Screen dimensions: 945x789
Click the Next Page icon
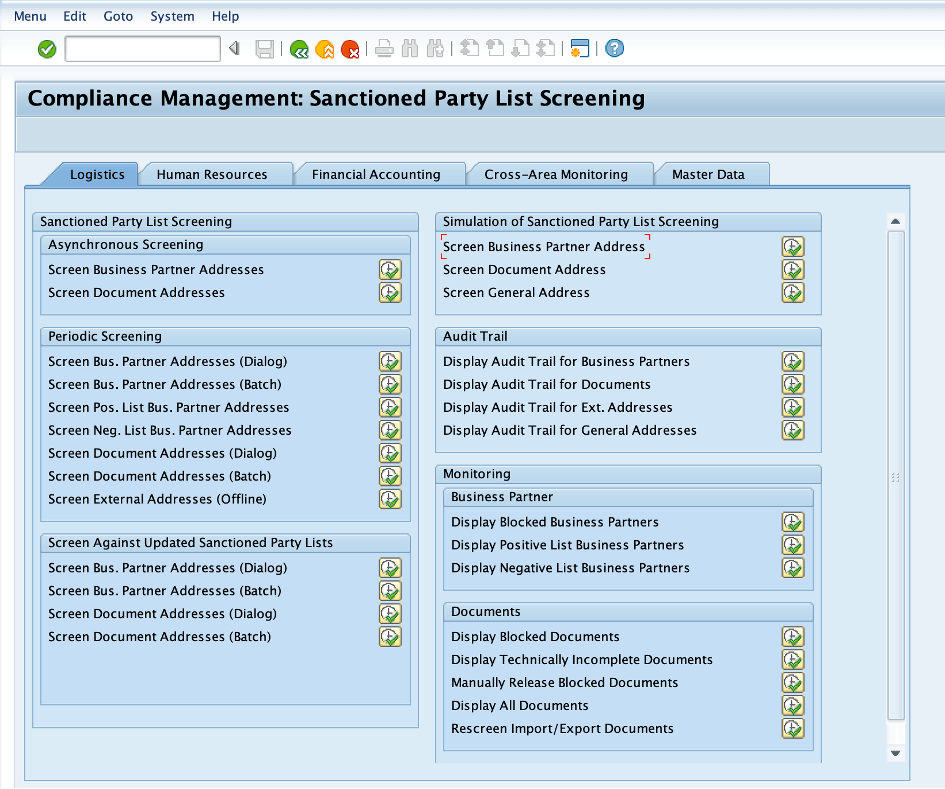pyautogui.click(x=520, y=49)
